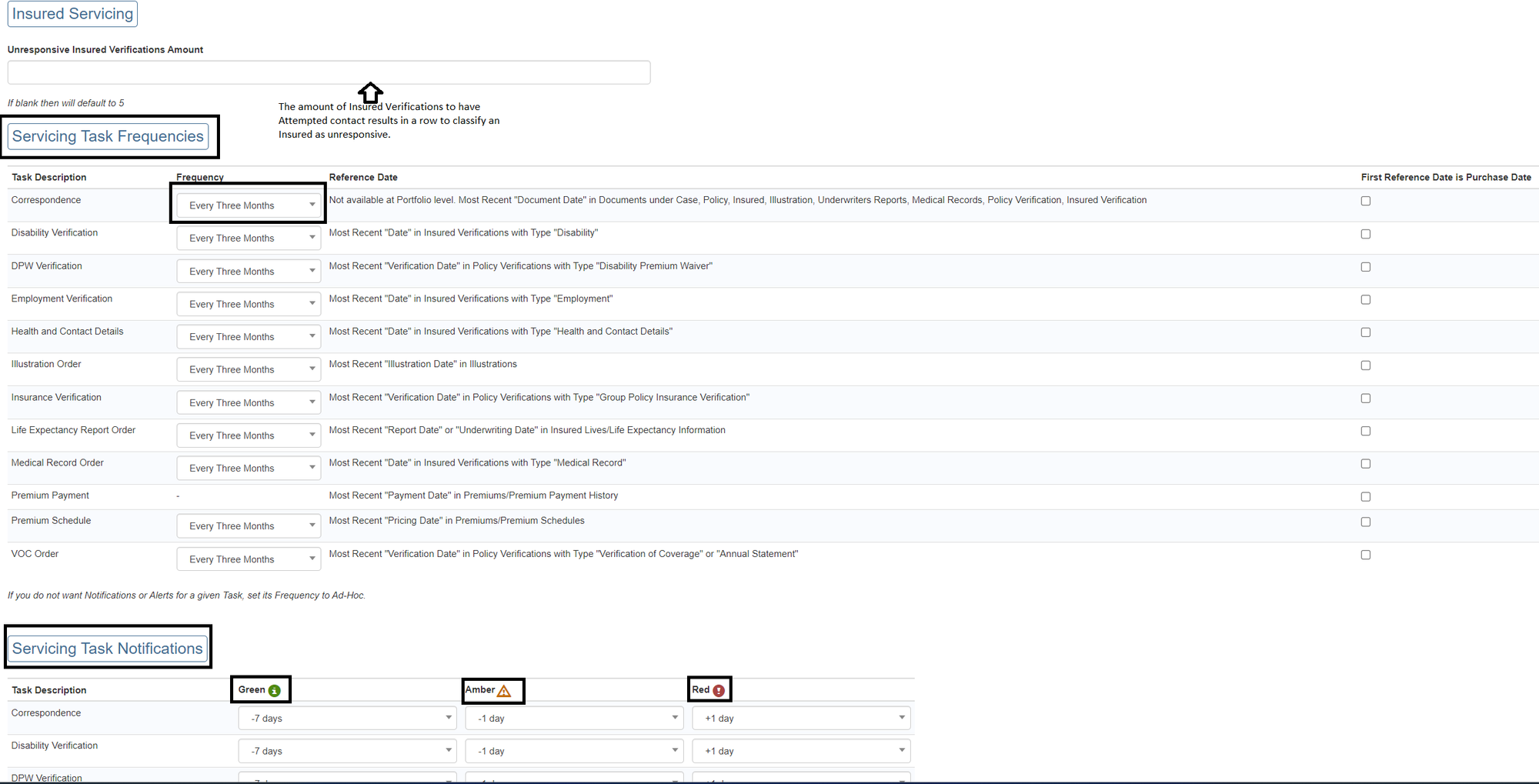Open Correspondence Red +1 day dropdown
Screen dimensions: 1539x784
coord(801,719)
